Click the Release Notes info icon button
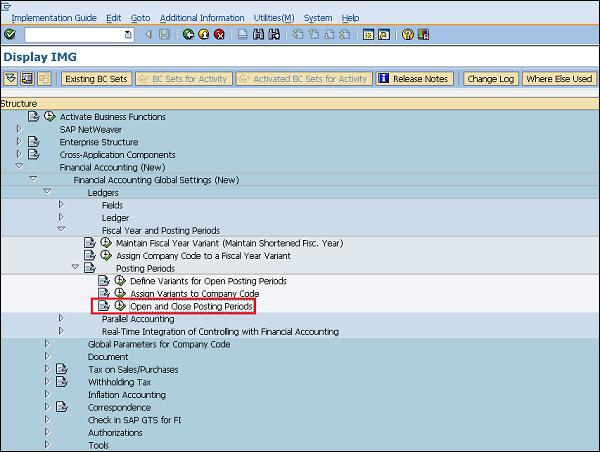Screen dimensions: 600x452 (415, 79)
